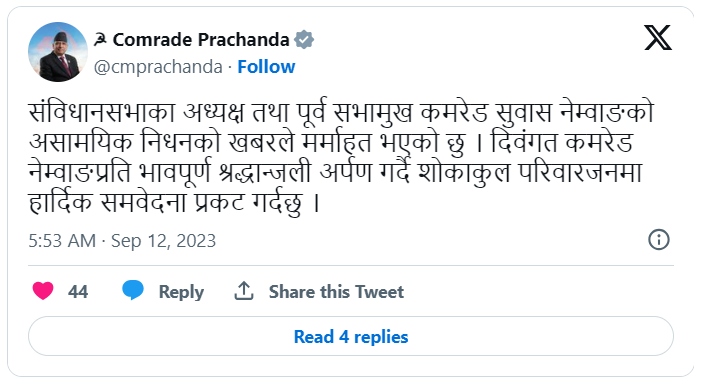
Task: Follow the cmprachanda account
Action: pos(266,67)
